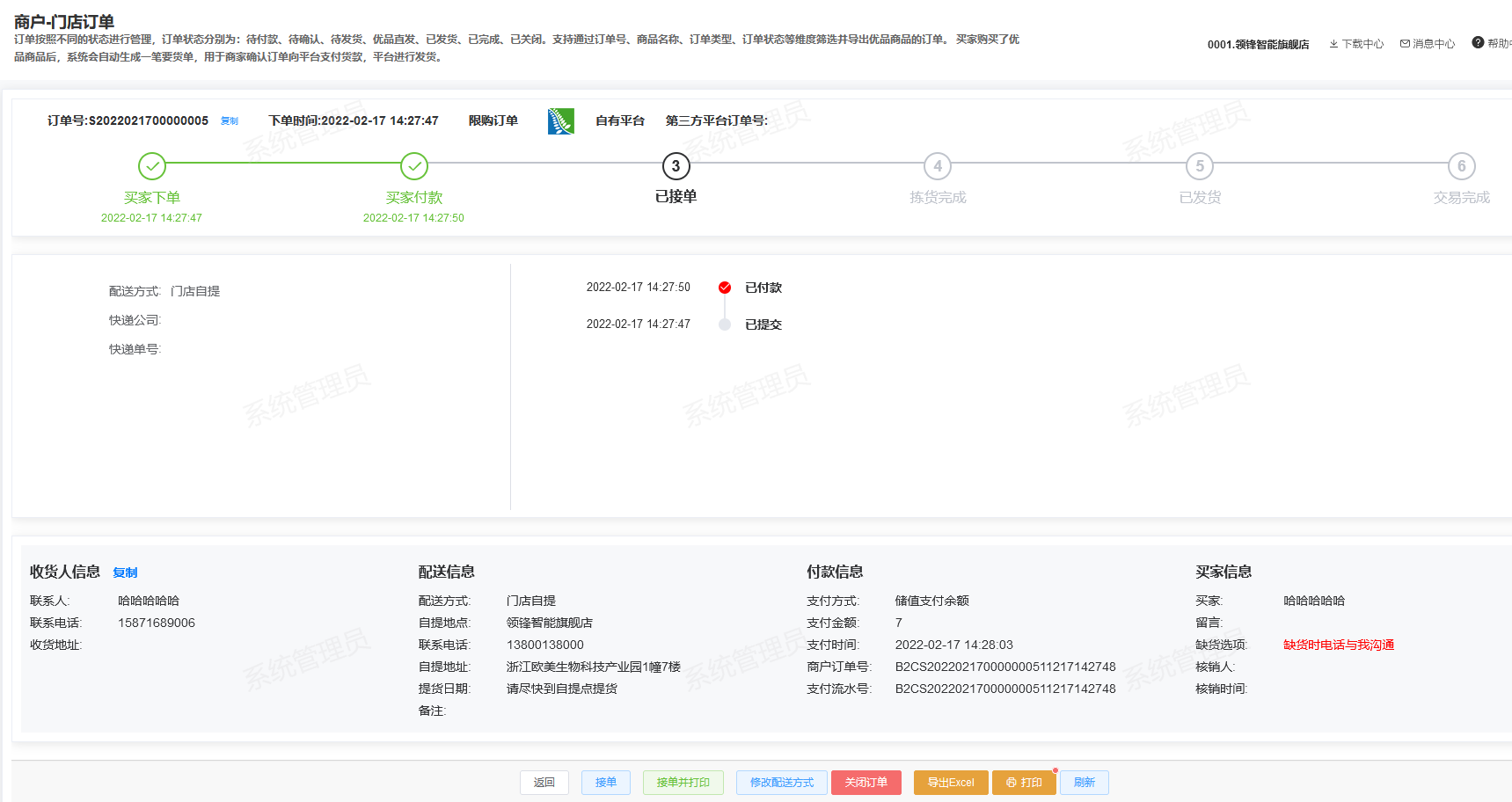
Task: Click the store name 0001.领锋智能旗舰店
Action: (1258, 45)
